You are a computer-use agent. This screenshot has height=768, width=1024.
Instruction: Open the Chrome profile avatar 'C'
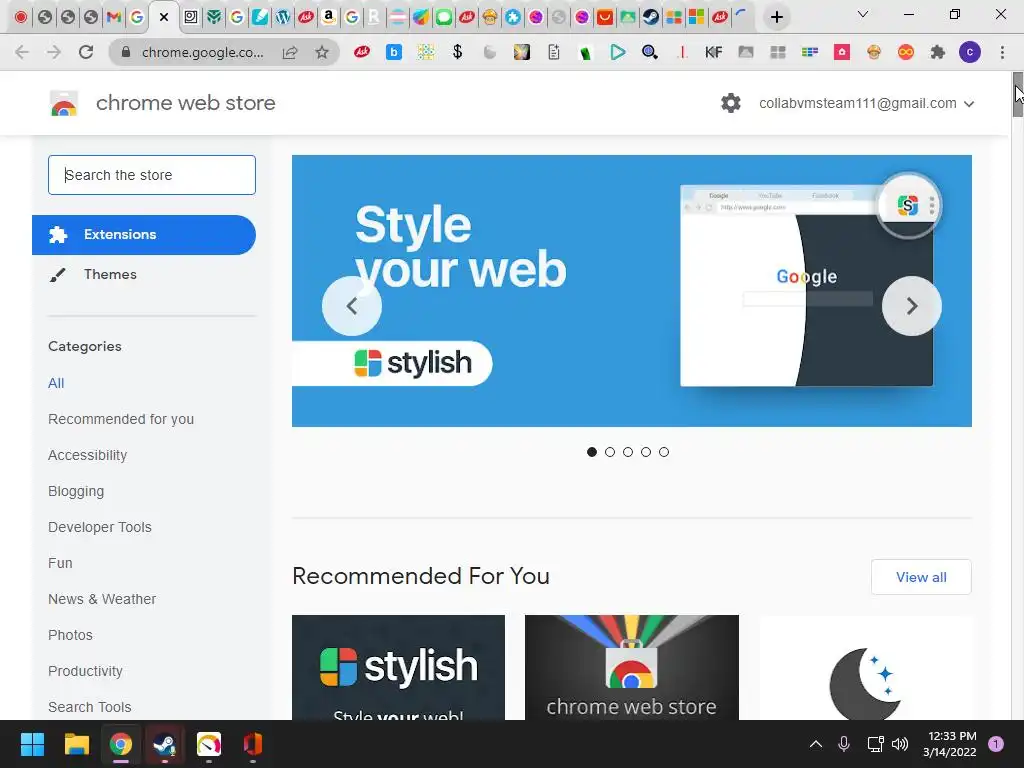pos(970,52)
